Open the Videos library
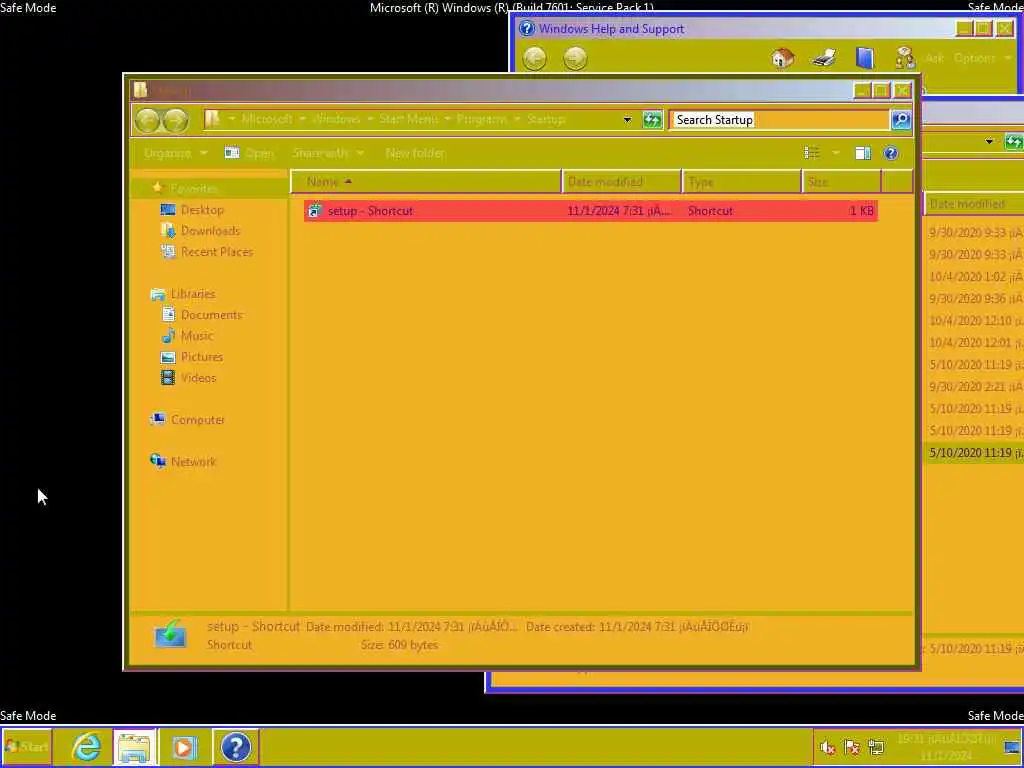The image size is (1024, 768). pos(199,377)
